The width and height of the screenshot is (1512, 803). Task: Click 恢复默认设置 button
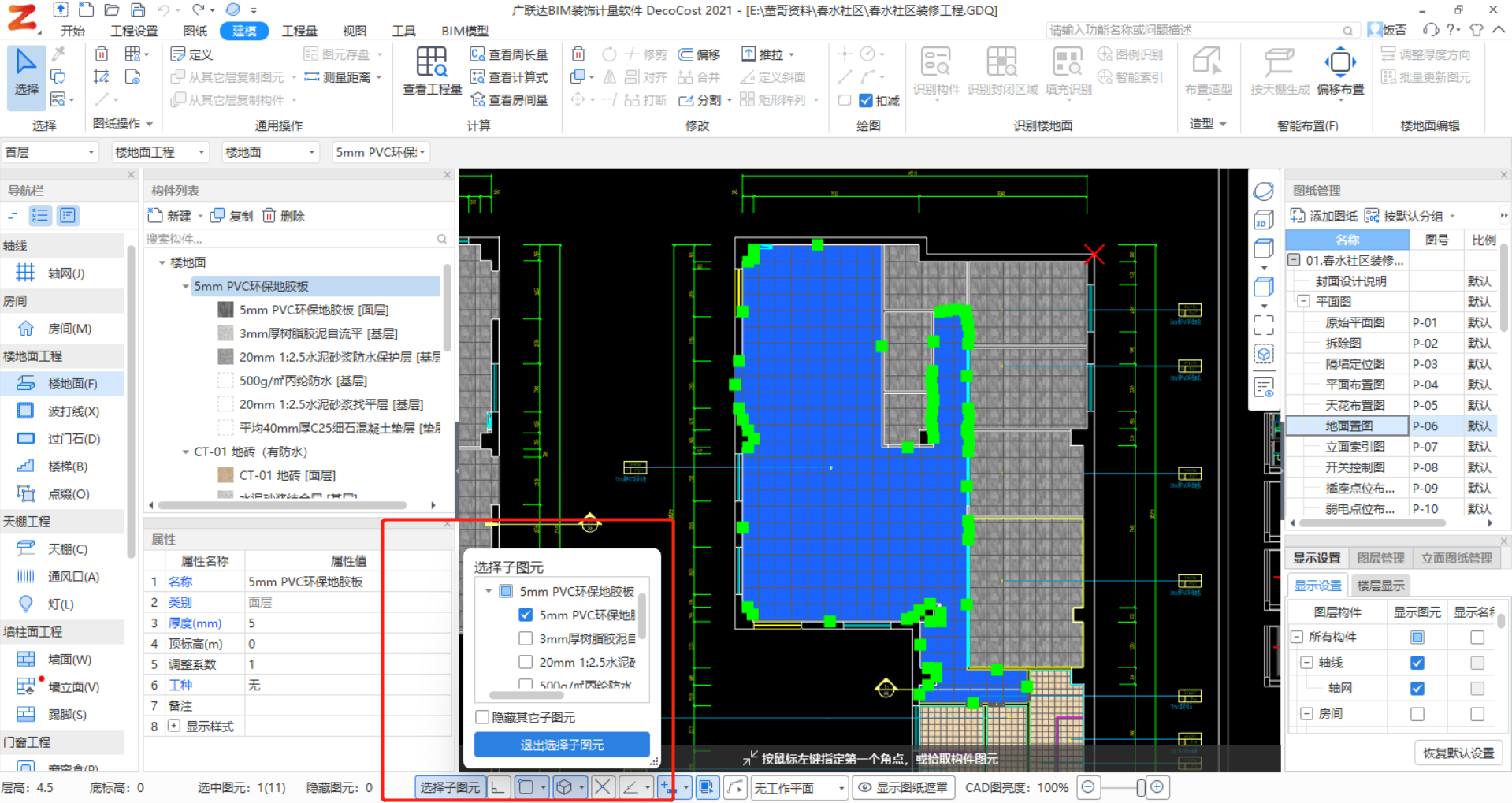tap(1458, 753)
